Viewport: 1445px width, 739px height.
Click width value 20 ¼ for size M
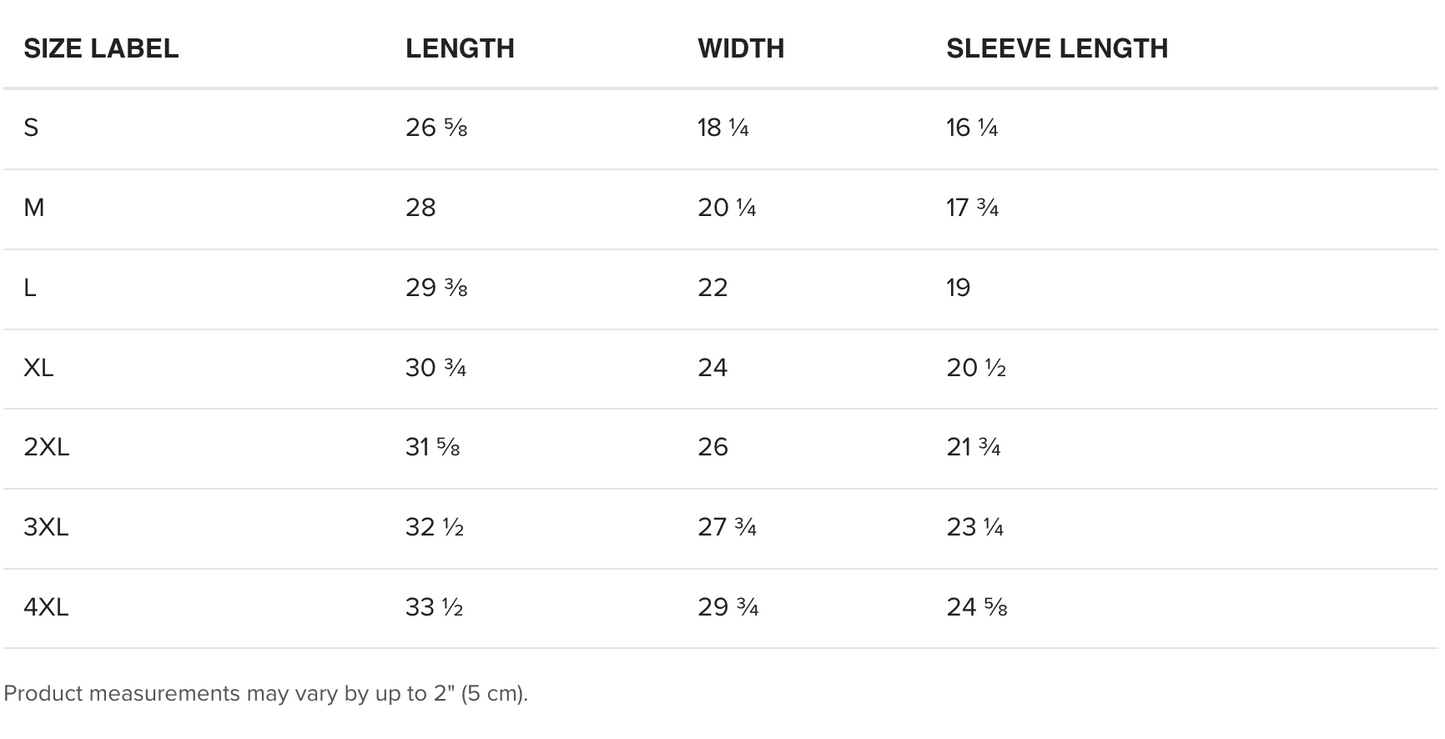727,208
